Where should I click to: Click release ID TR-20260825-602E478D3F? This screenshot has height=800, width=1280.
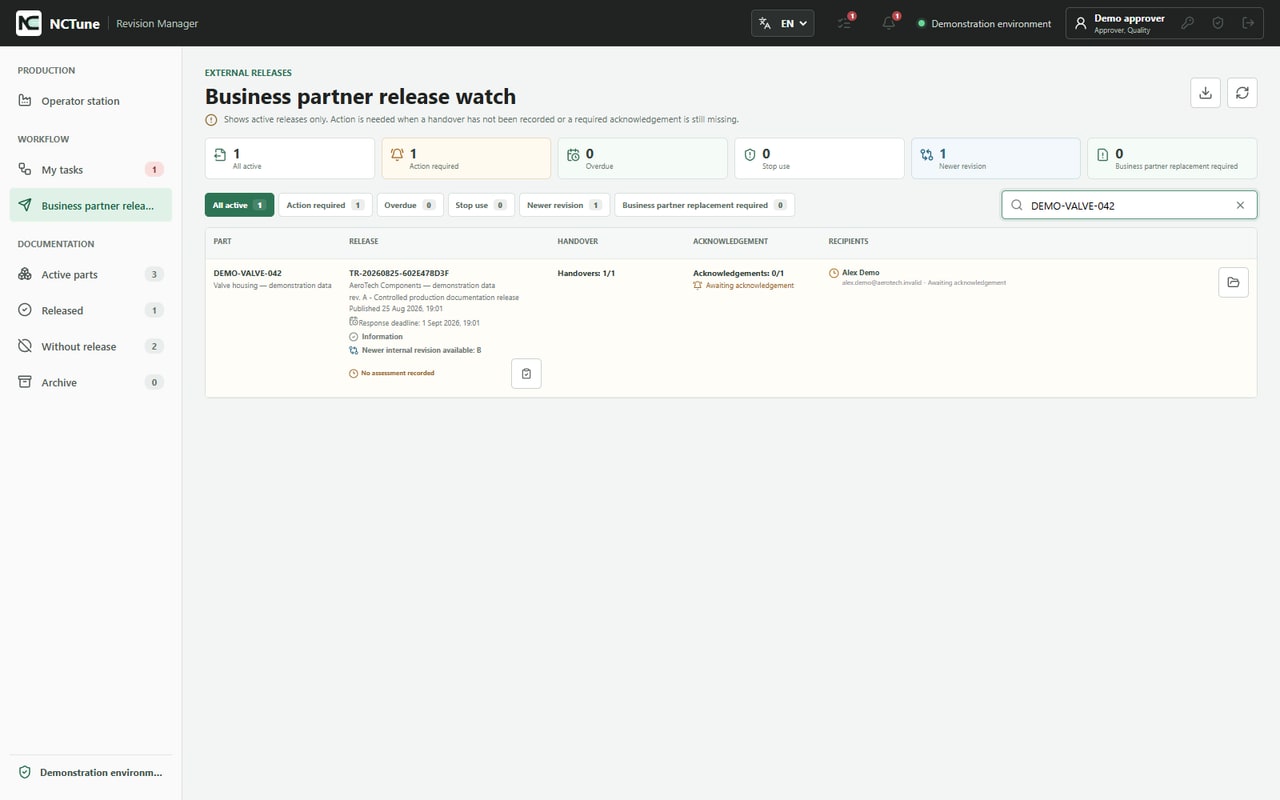pyautogui.click(x=399, y=273)
